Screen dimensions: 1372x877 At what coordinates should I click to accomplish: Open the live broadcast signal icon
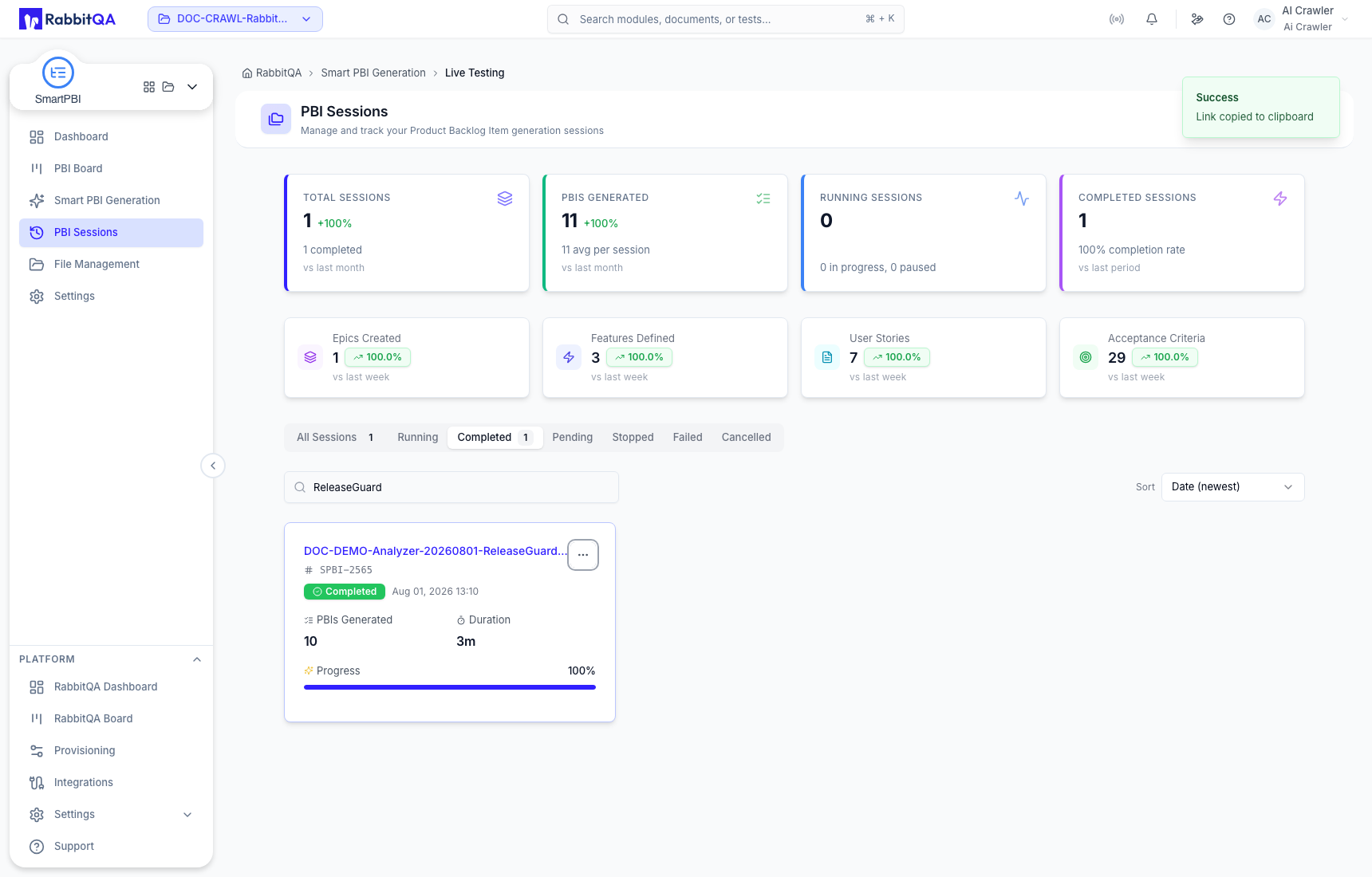(1117, 19)
